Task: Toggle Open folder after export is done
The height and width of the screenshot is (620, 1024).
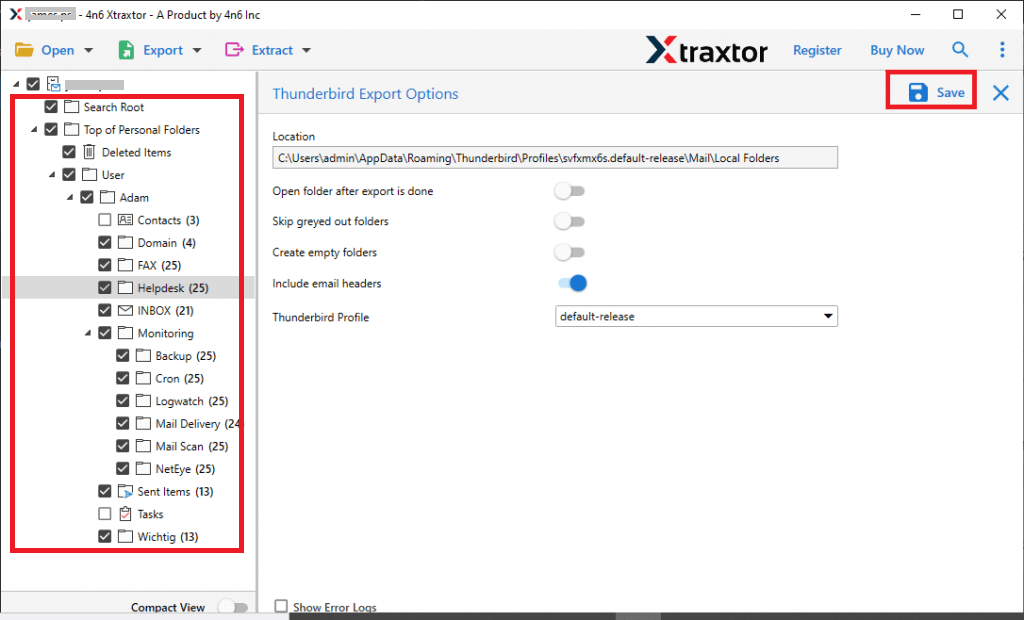Action: (x=570, y=191)
